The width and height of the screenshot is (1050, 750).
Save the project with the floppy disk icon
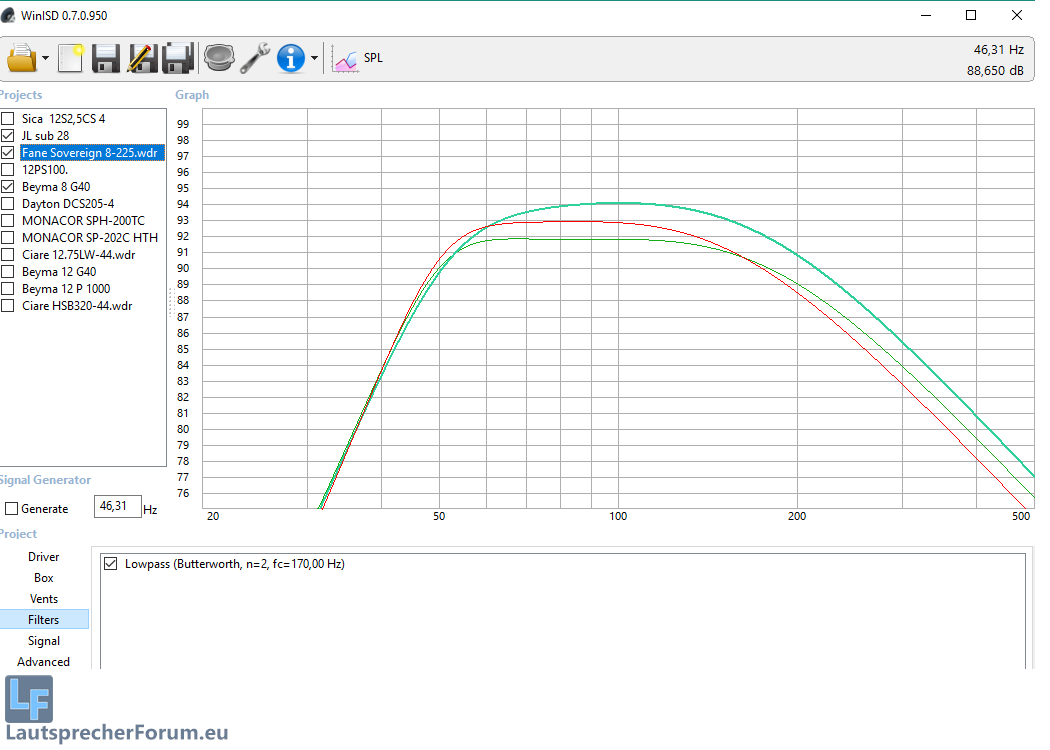106,58
